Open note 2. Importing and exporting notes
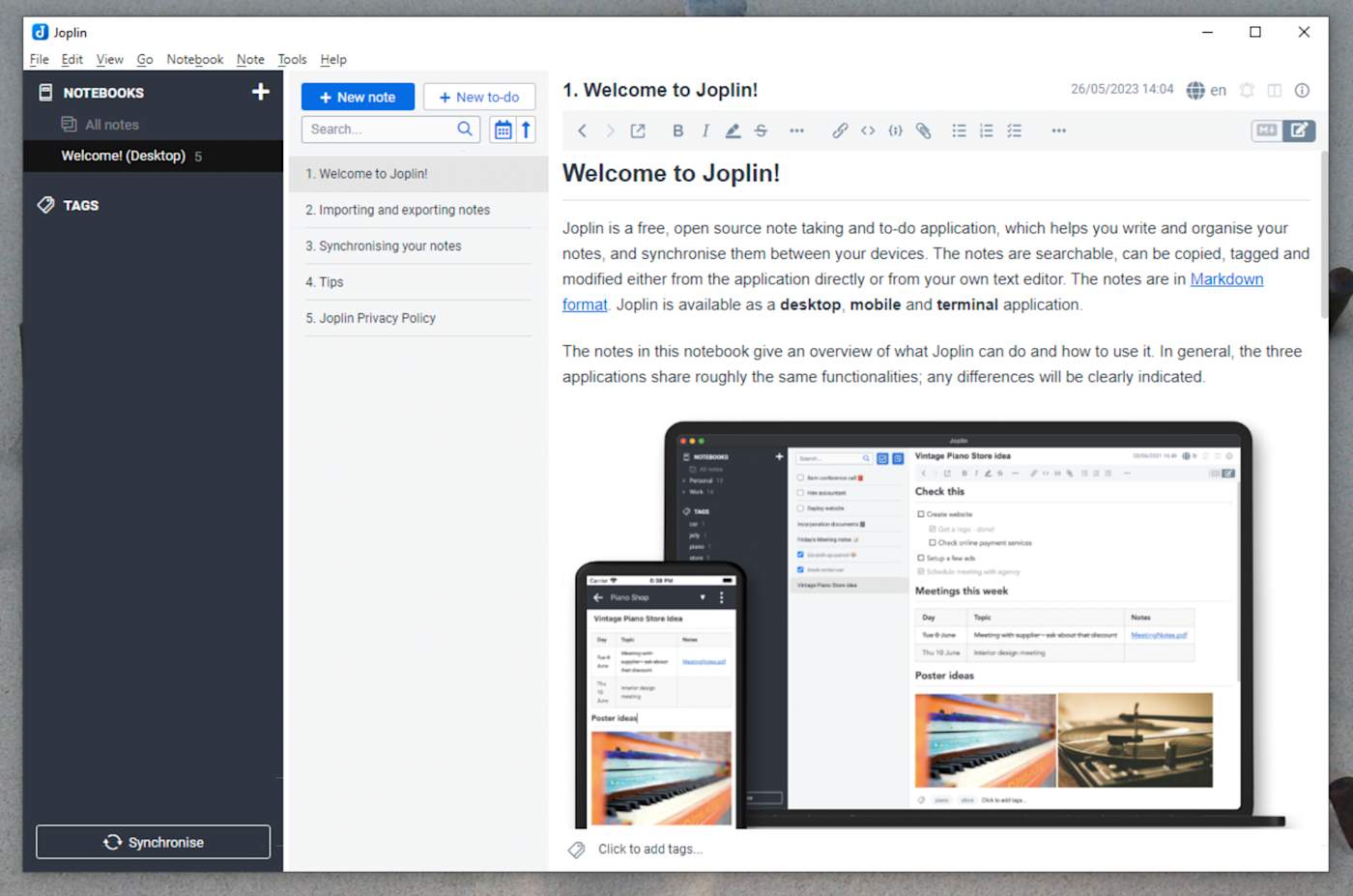Screen dimensions: 1353x896 418,210
